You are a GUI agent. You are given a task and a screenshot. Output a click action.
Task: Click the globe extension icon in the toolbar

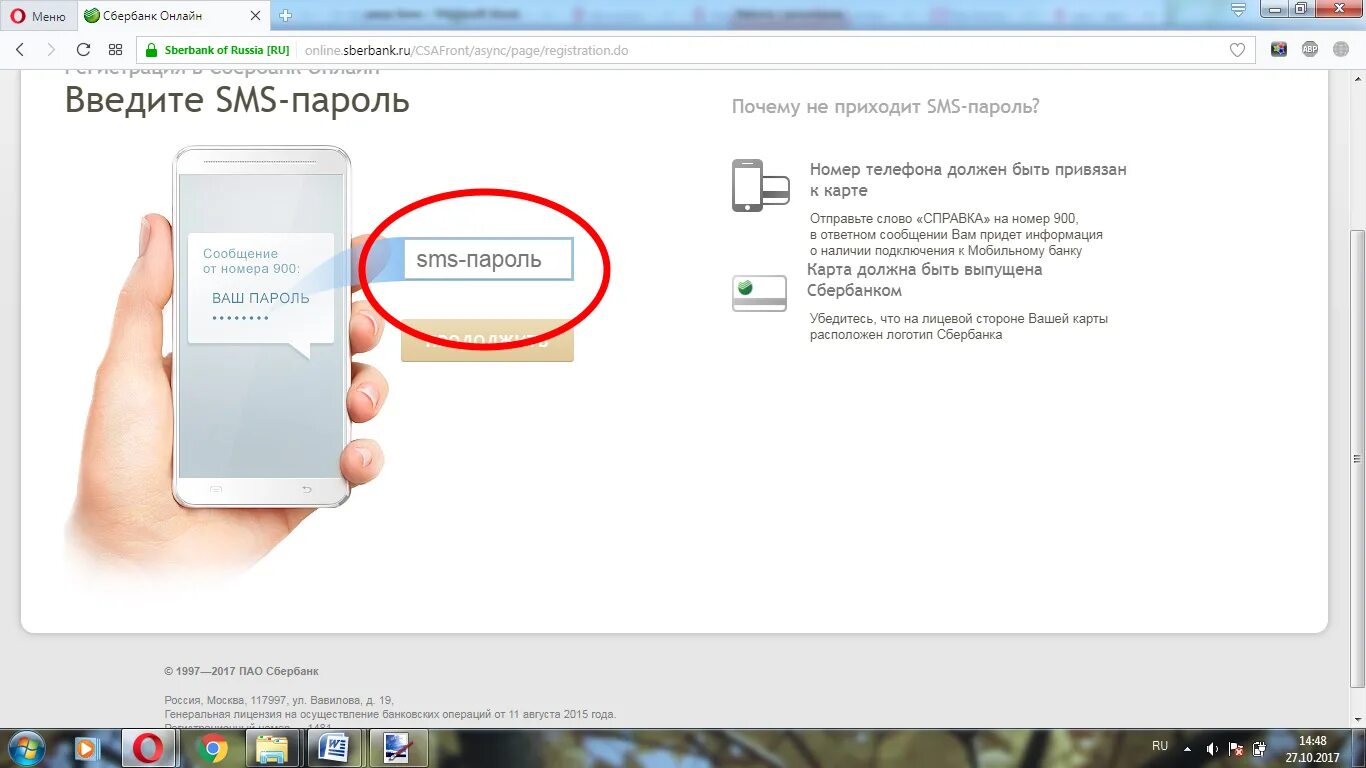point(1341,49)
